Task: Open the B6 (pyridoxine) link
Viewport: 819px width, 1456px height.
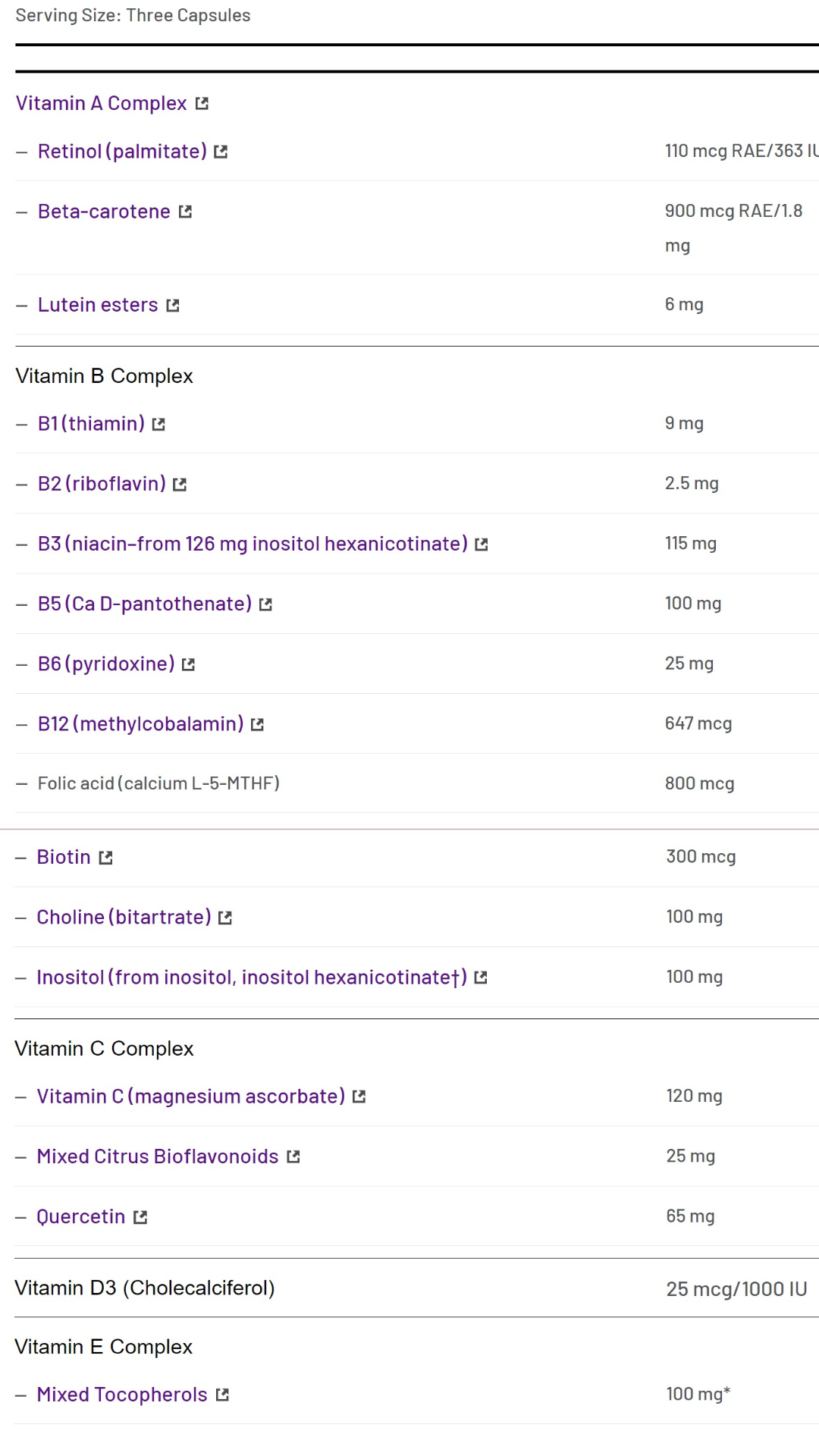Action: (x=106, y=664)
